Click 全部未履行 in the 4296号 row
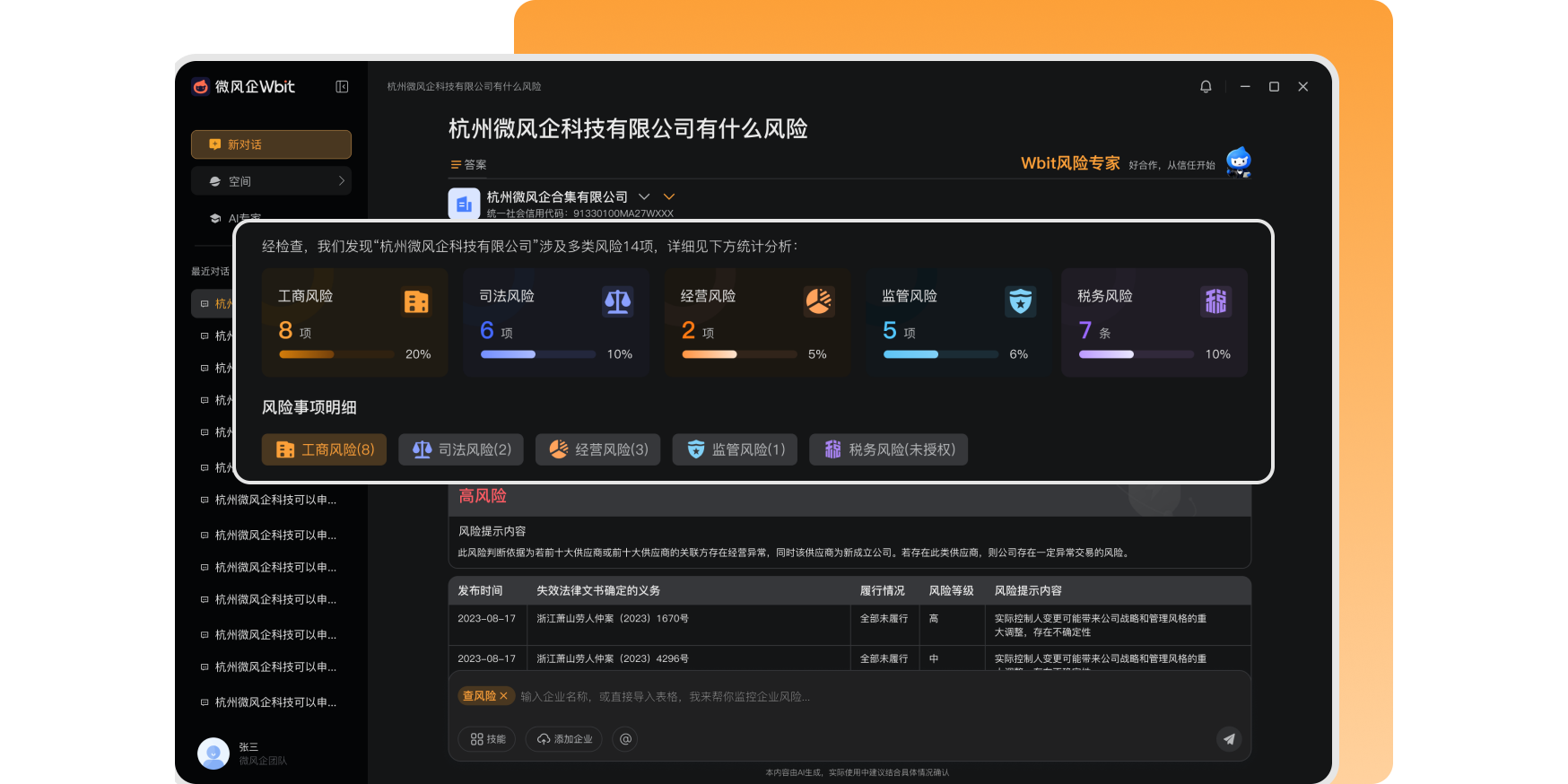This screenshot has width=1568, height=784. (884, 658)
